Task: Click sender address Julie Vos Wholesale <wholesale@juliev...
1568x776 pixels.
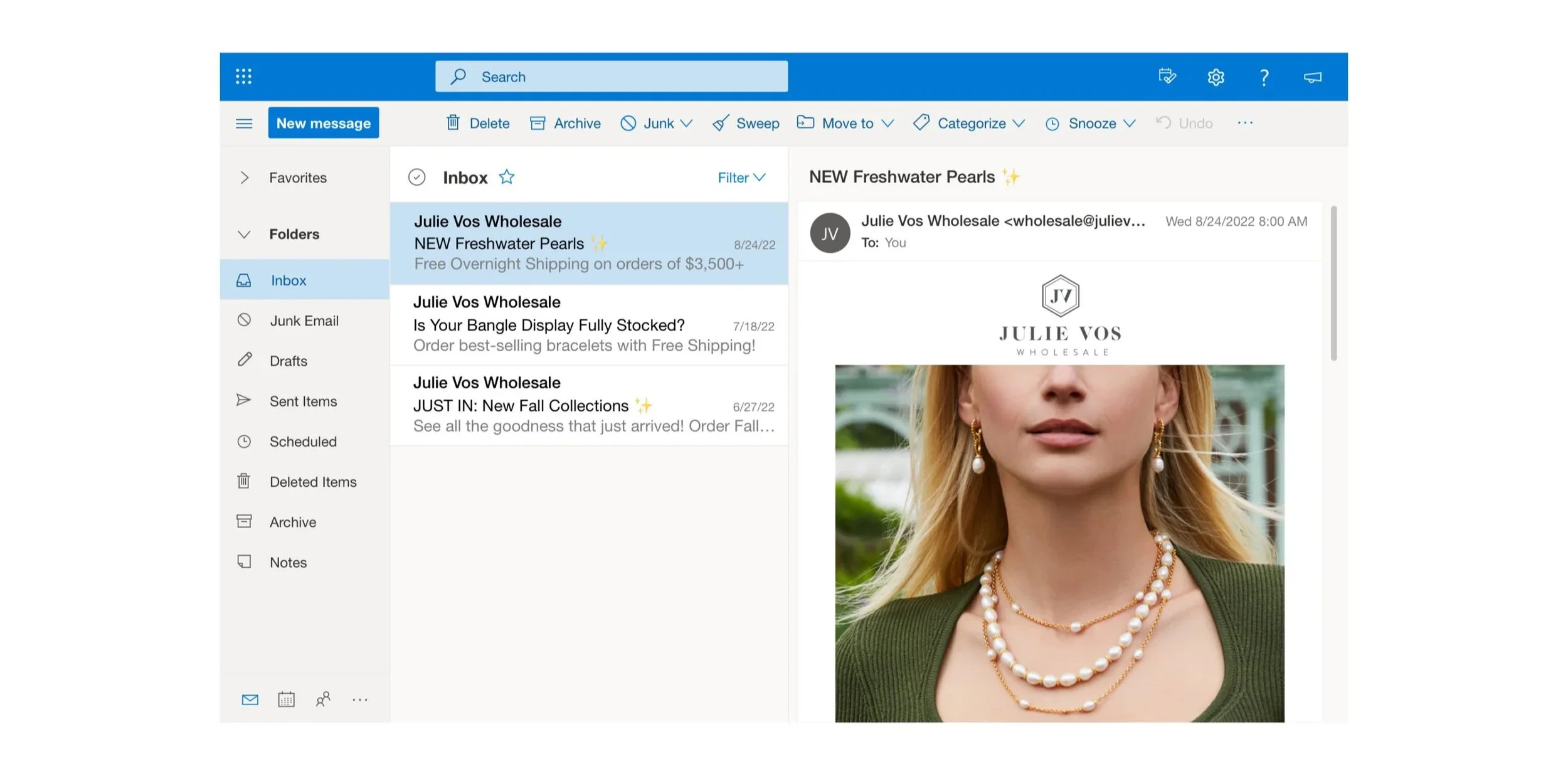Action: pos(1003,221)
